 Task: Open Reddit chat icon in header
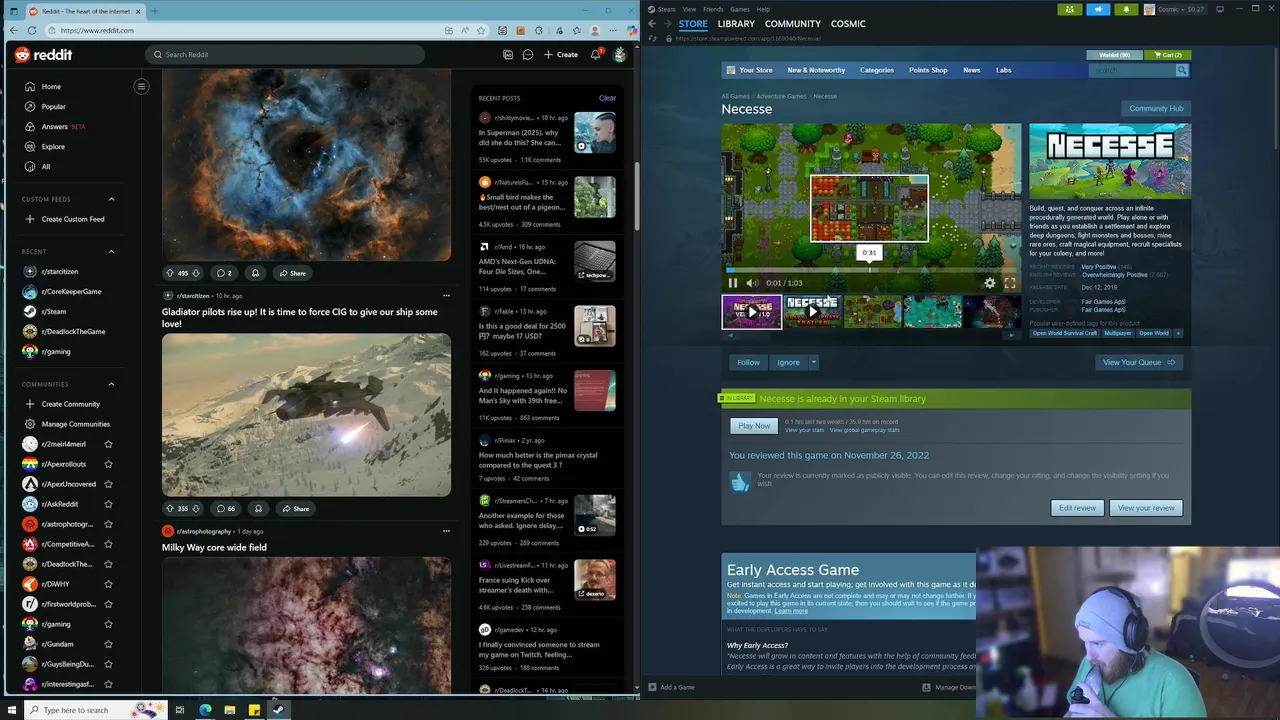point(528,55)
